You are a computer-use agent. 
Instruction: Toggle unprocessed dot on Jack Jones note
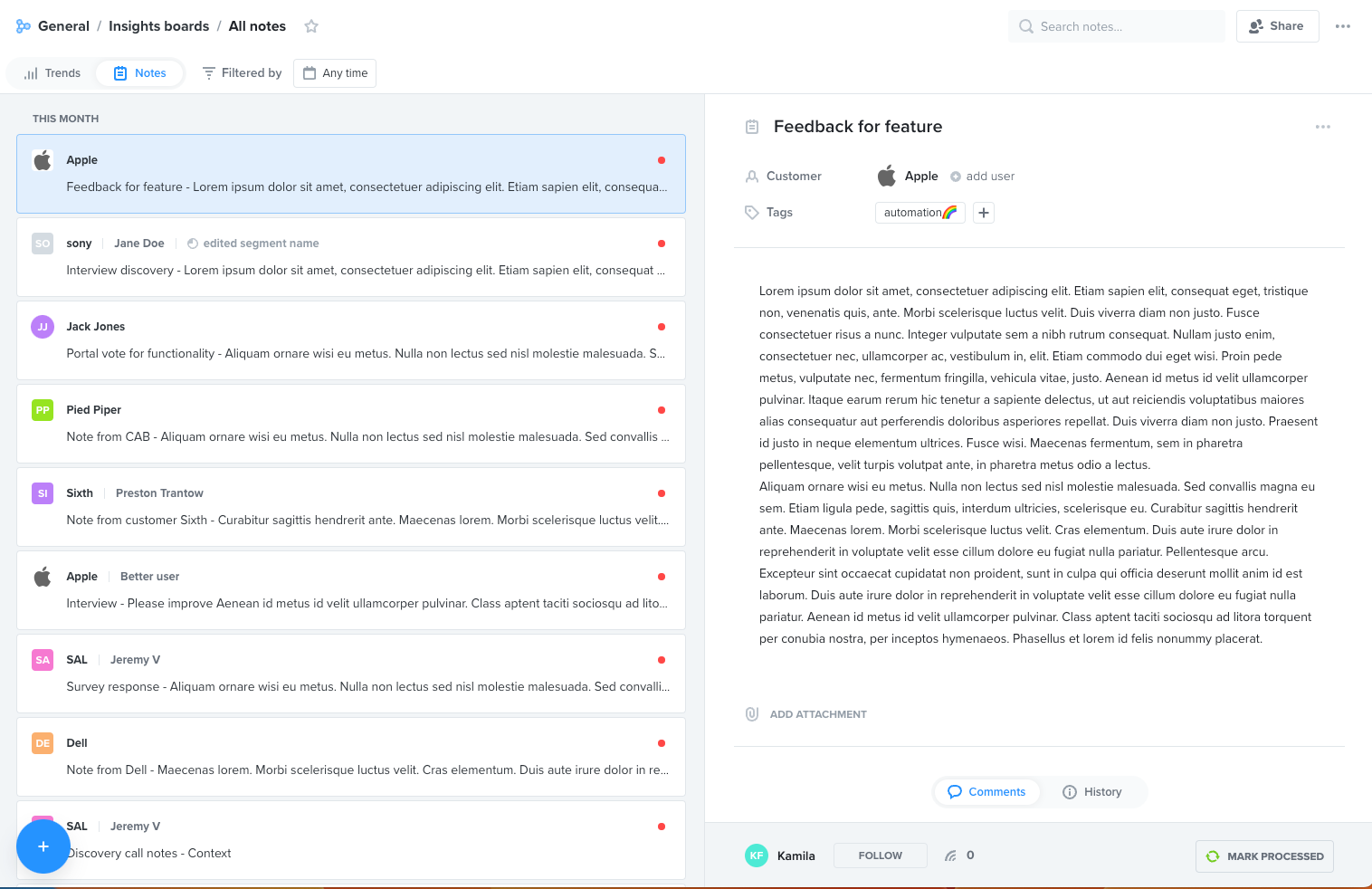[x=662, y=327]
